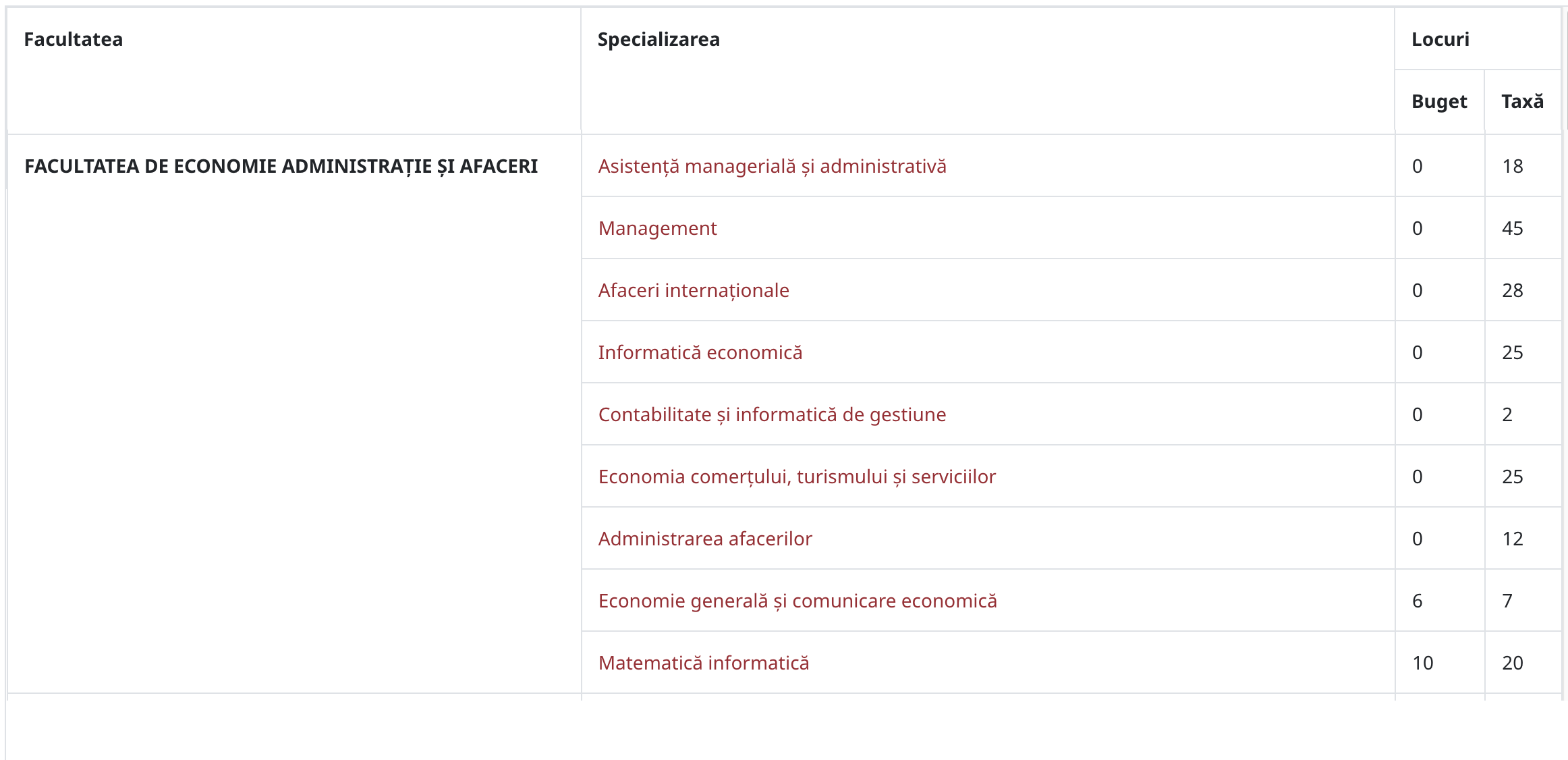
Task: Click Taxă value 18 for Asistență managerială
Action: pos(1513,166)
